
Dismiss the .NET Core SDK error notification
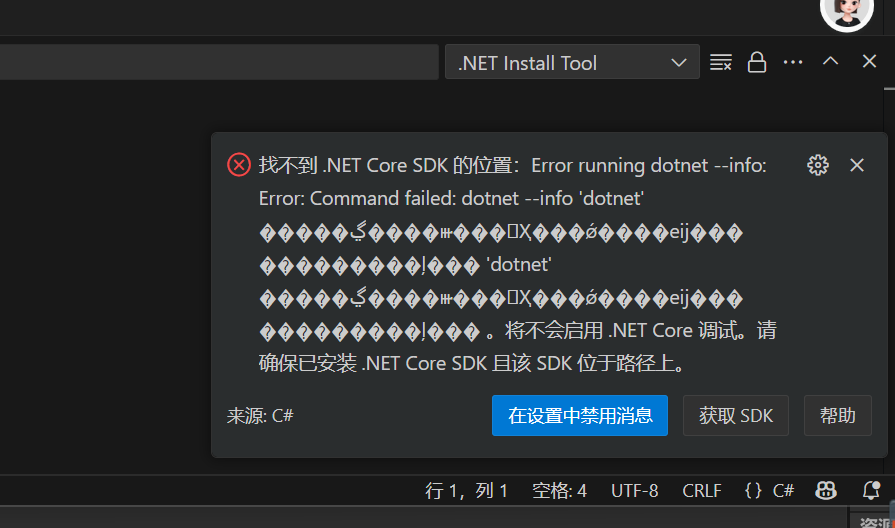[857, 166]
